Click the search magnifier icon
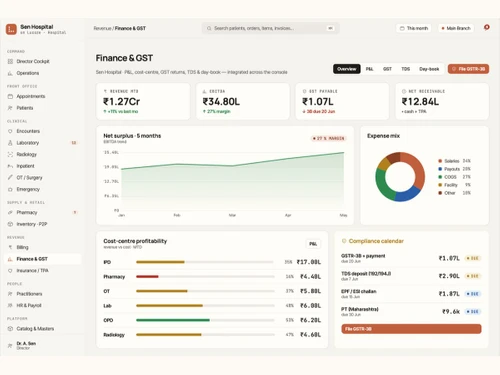The width and height of the screenshot is (500, 375). (x=209, y=28)
